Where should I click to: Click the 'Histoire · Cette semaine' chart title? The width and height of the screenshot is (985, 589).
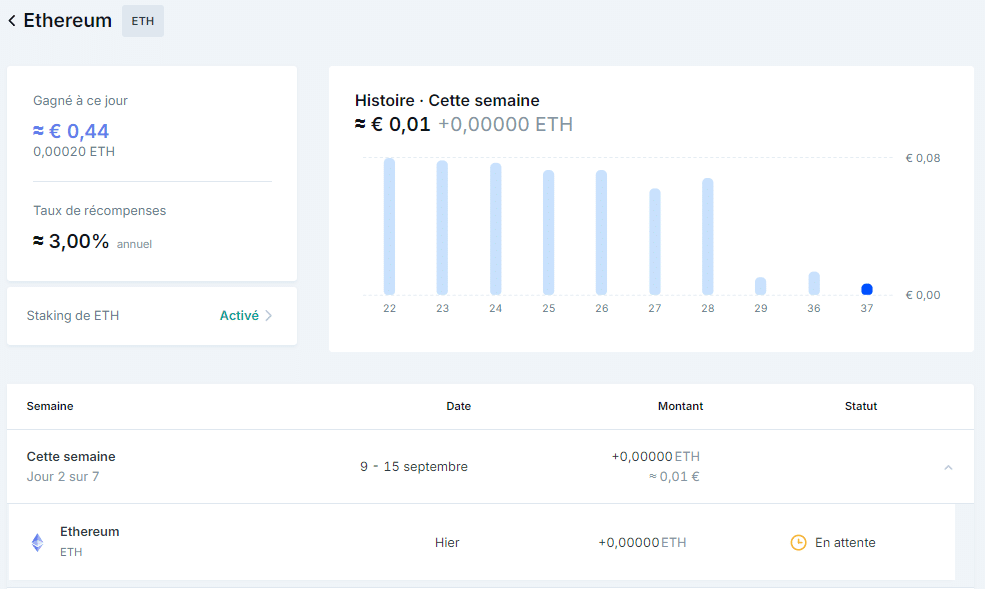tap(447, 100)
